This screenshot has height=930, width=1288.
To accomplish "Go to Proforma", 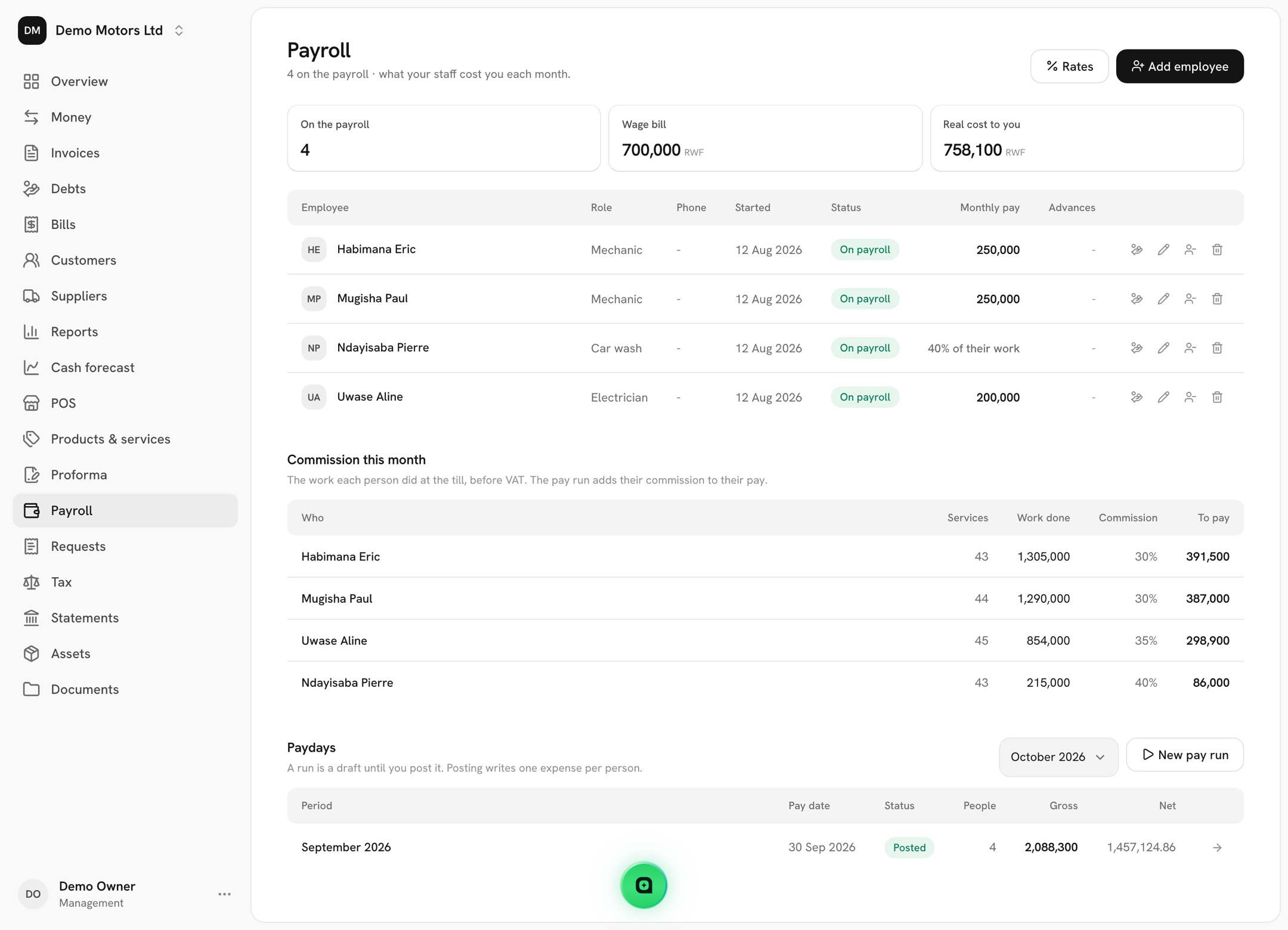I will click(125, 475).
